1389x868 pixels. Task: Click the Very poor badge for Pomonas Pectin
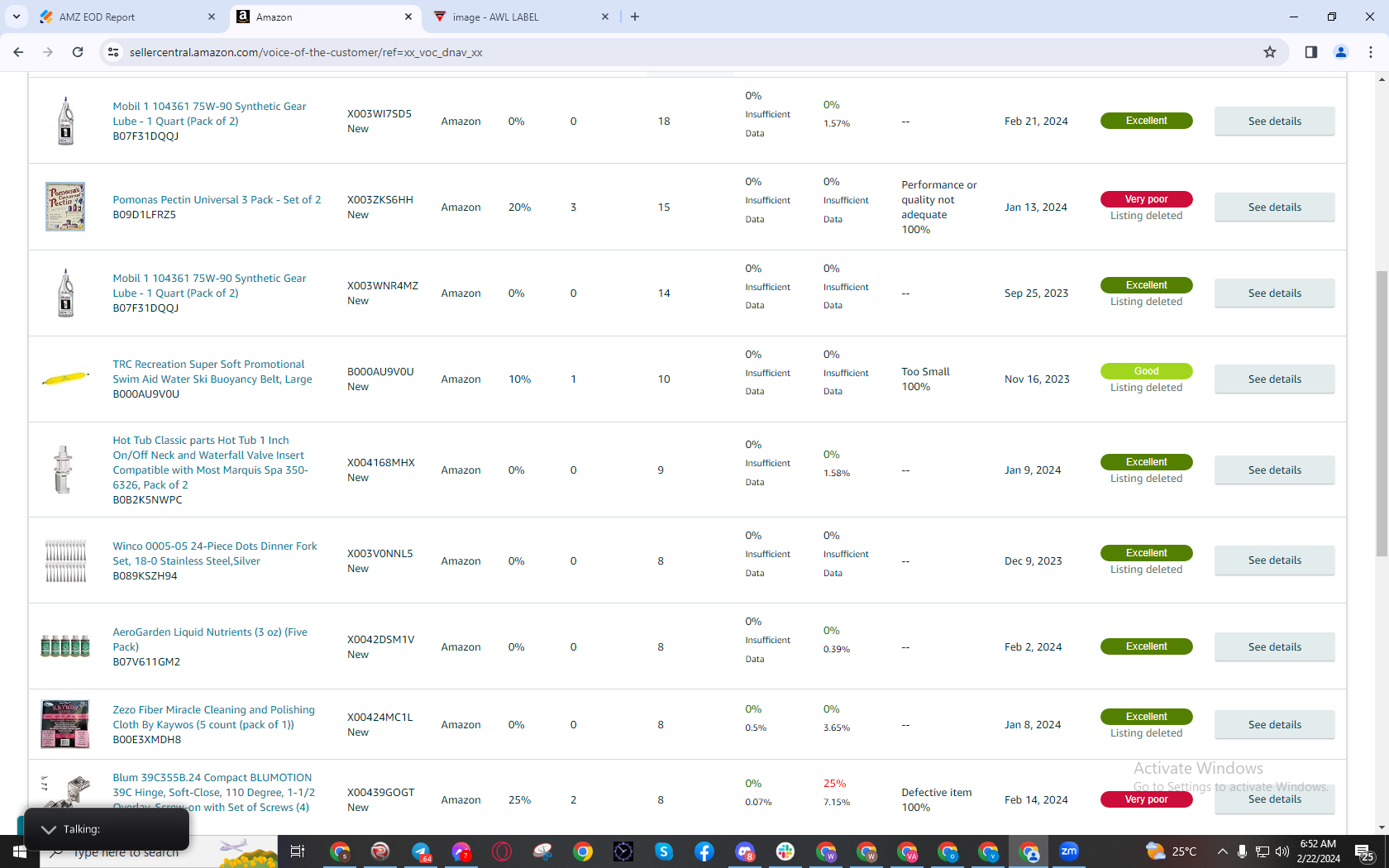point(1146,199)
